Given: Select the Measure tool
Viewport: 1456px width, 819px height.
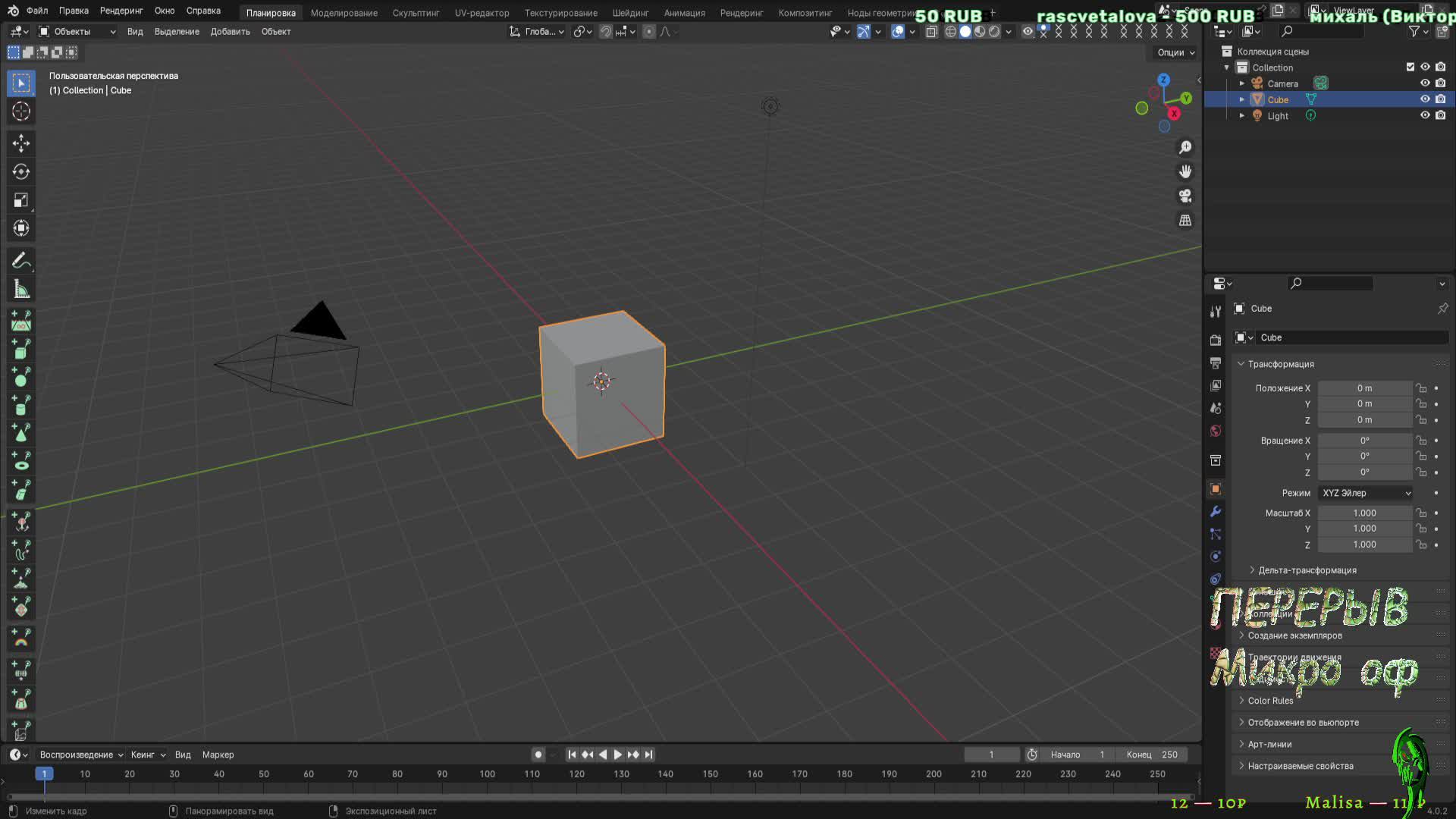Looking at the screenshot, I should [x=21, y=290].
